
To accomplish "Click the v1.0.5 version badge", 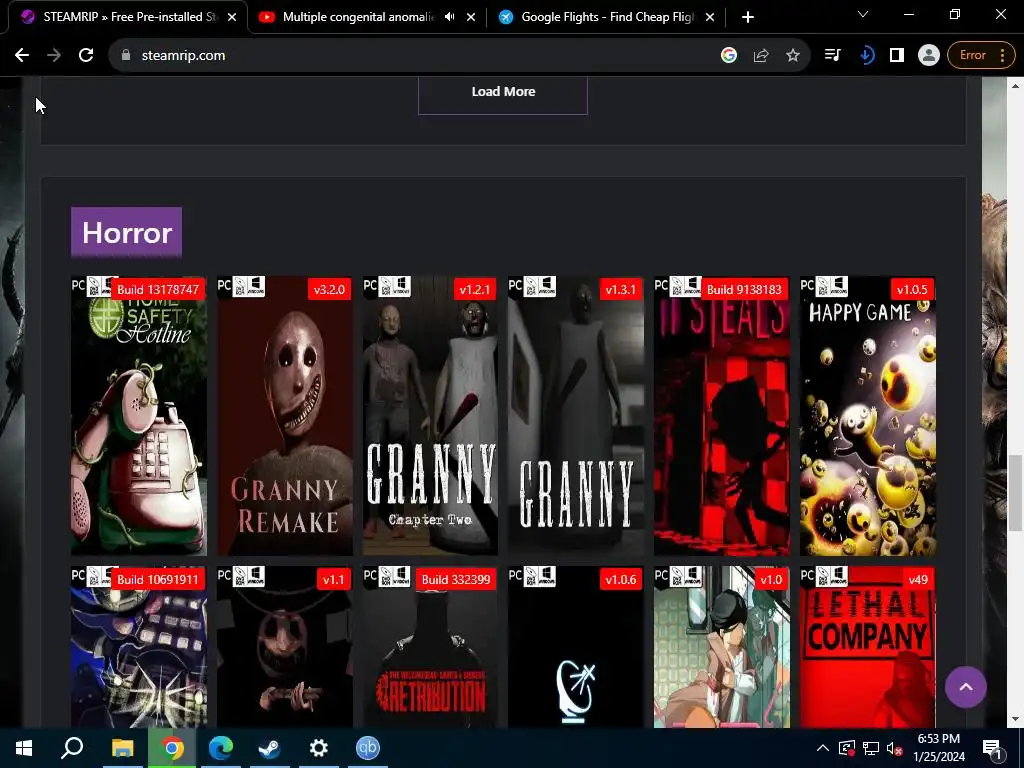I will (x=912, y=289).
